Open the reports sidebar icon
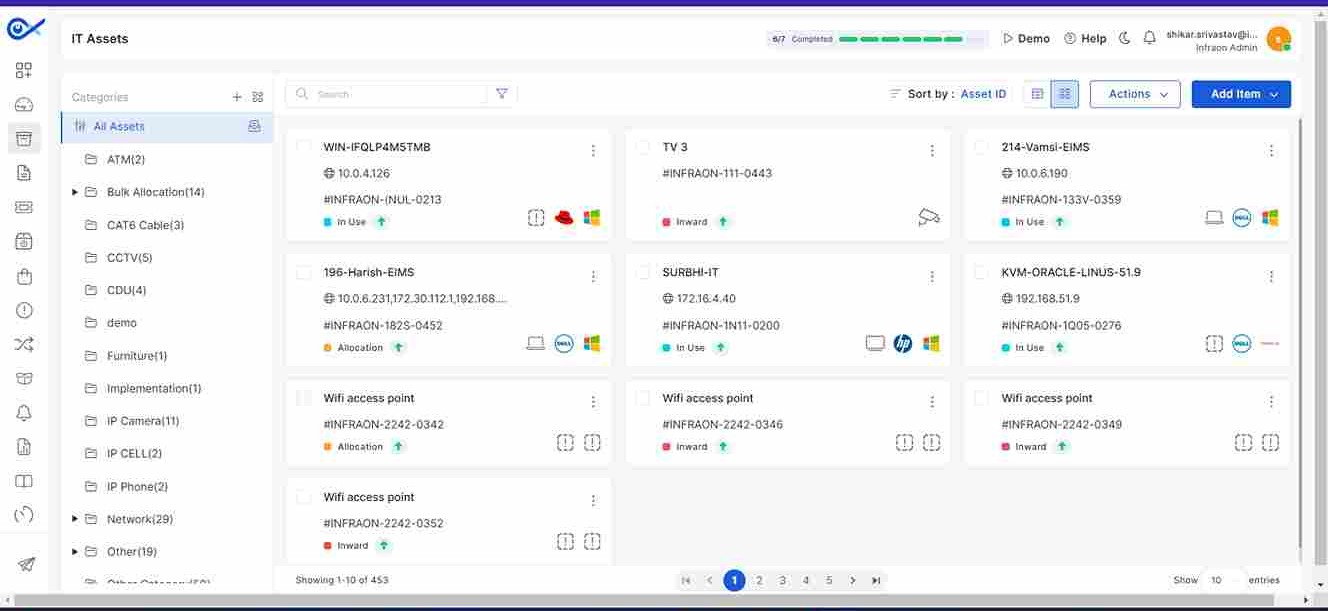Image resolution: width=1328 pixels, height=611 pixels. click(24, 447)
